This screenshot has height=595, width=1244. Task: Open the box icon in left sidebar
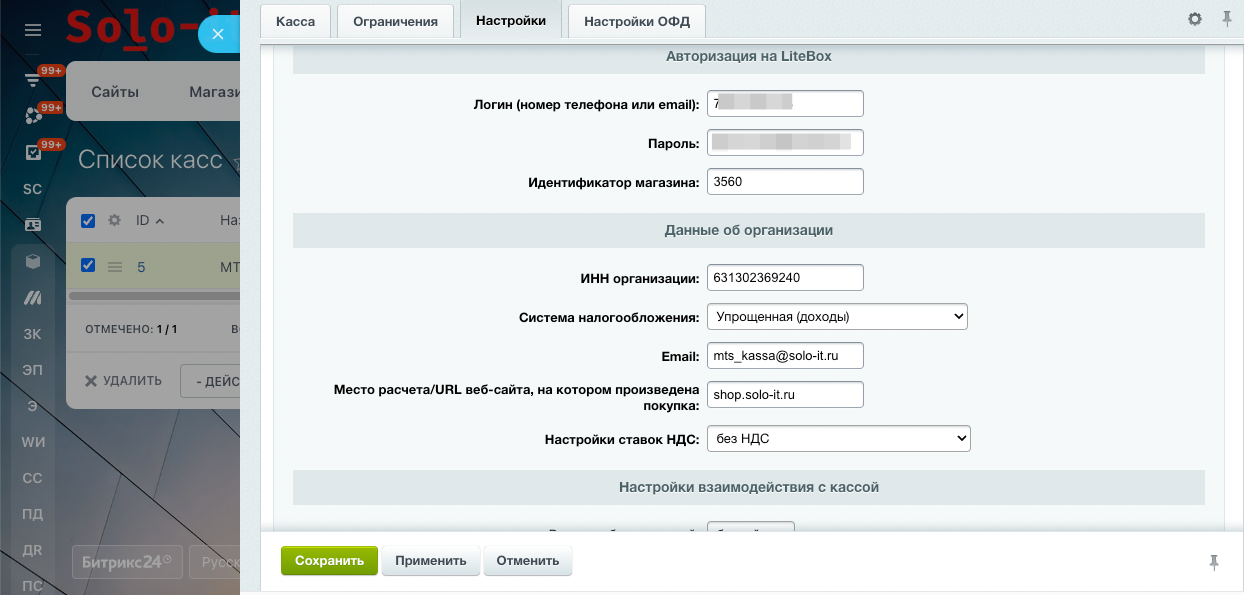point(33,262)
